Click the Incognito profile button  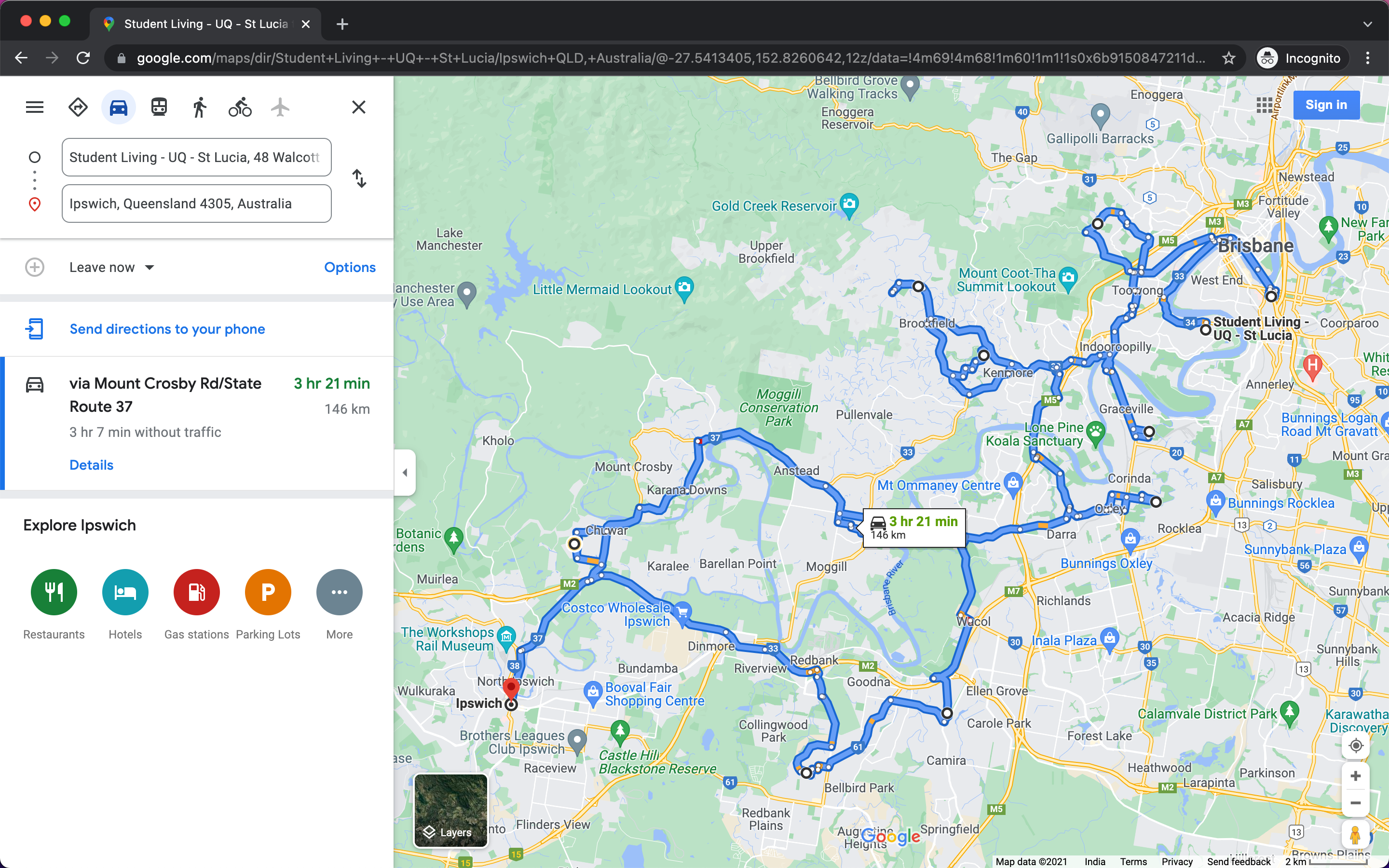1301,58
